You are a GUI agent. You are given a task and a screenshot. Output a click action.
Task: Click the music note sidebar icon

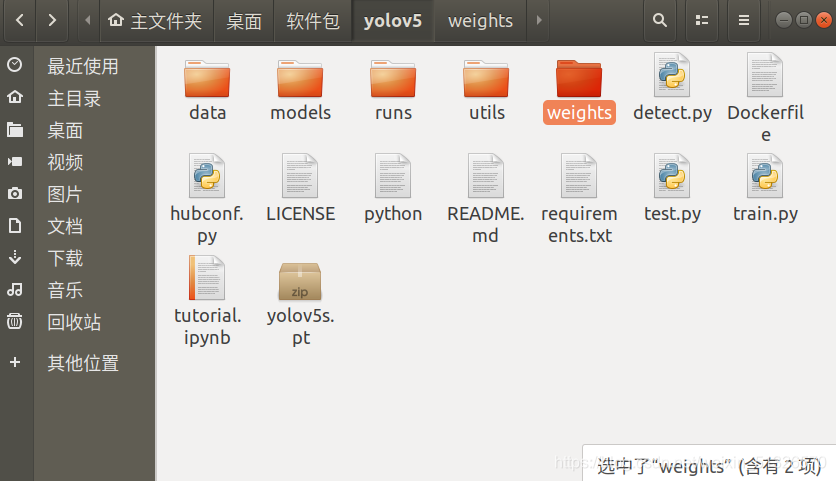pyautogui.click(x=15, y=290)
